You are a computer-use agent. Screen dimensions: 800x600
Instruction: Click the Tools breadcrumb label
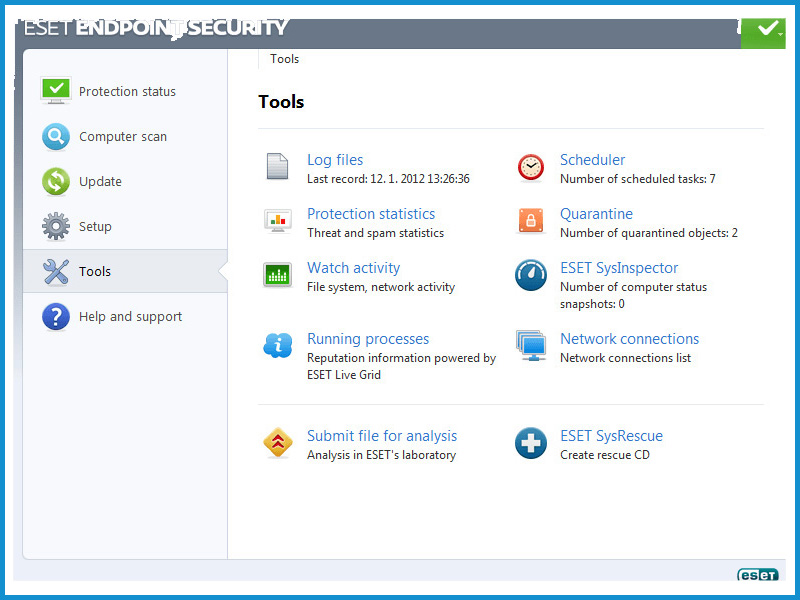point(284,59)
